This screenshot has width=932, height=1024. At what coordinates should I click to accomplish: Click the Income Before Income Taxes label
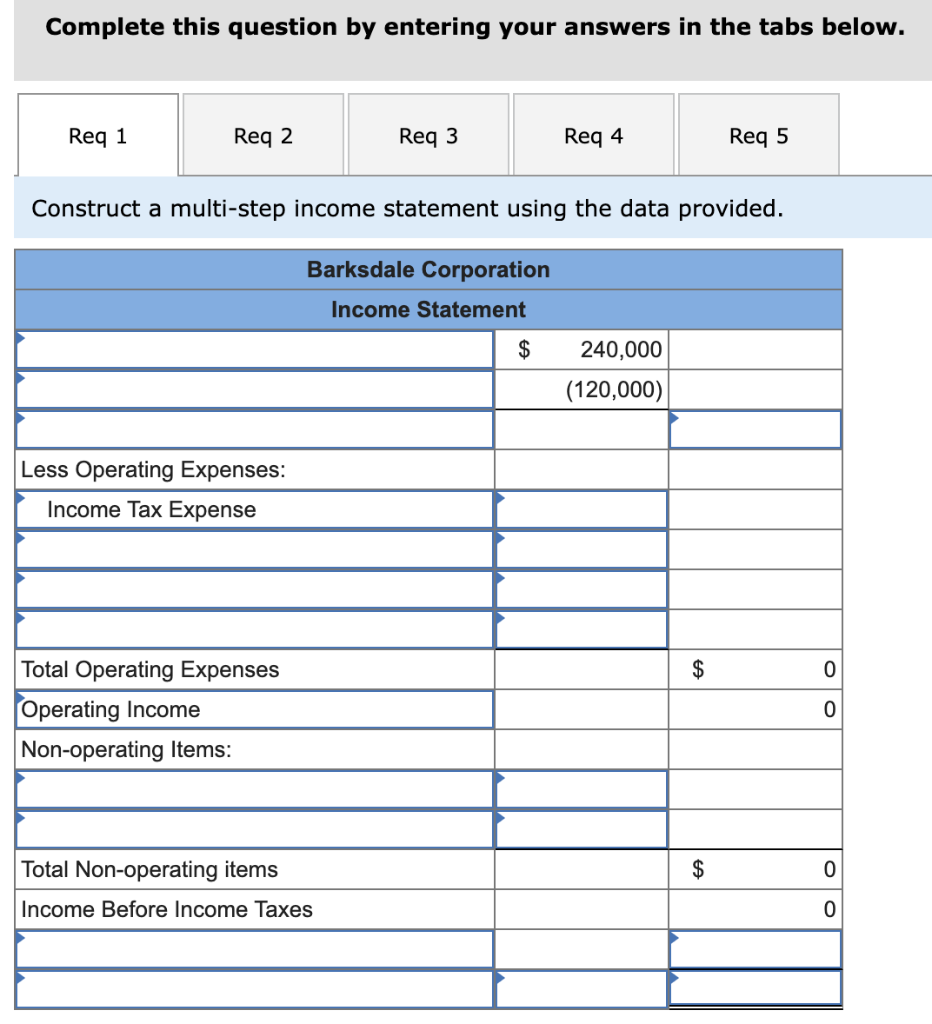click(x=167, y=909)
